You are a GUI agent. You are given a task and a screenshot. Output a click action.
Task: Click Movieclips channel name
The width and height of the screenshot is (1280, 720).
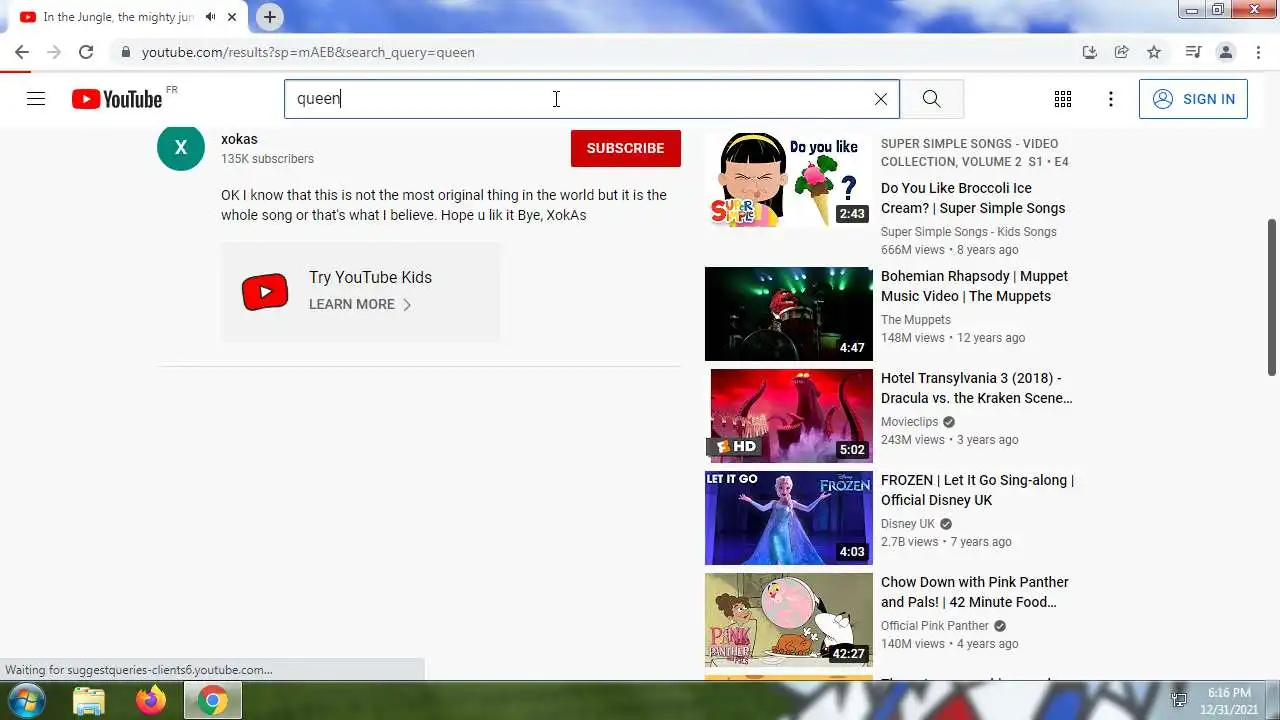click(x=910, y=422)
